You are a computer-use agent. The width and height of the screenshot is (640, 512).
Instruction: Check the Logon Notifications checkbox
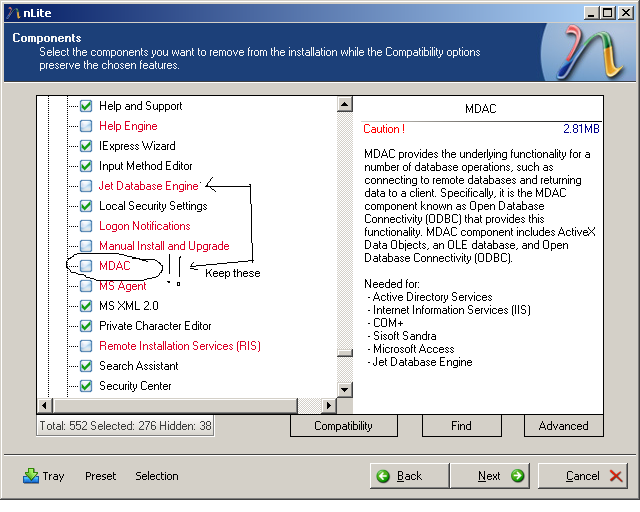click(x=86, y=226)
